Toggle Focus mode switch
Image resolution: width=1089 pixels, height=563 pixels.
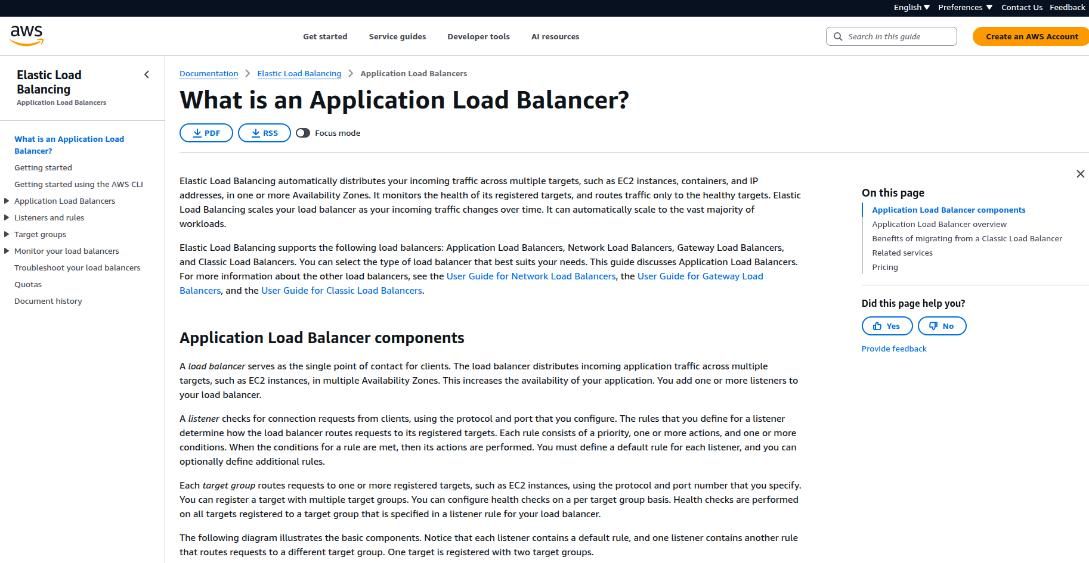303,133
